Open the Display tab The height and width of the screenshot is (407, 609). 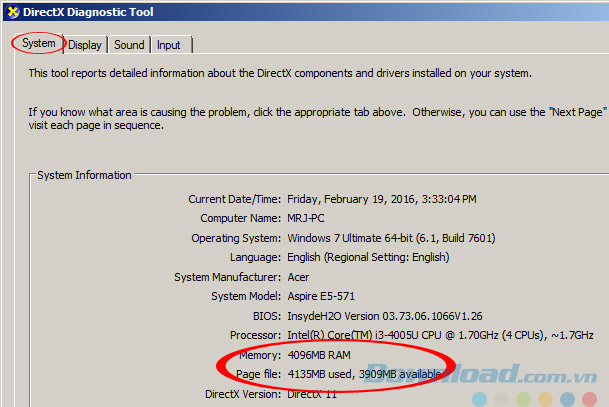click(x=85, y=45)
